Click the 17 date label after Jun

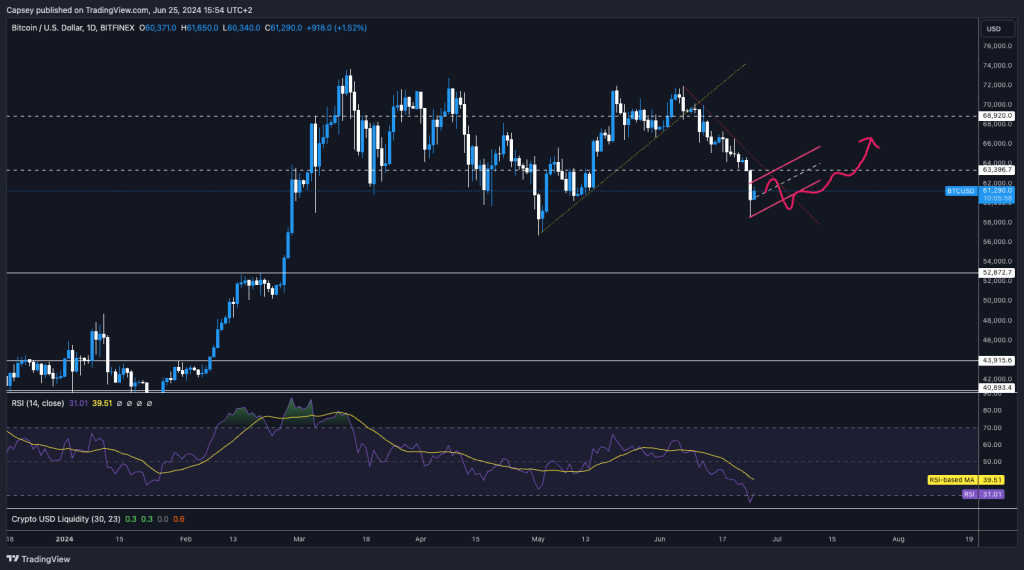click(x=722, y=539)
